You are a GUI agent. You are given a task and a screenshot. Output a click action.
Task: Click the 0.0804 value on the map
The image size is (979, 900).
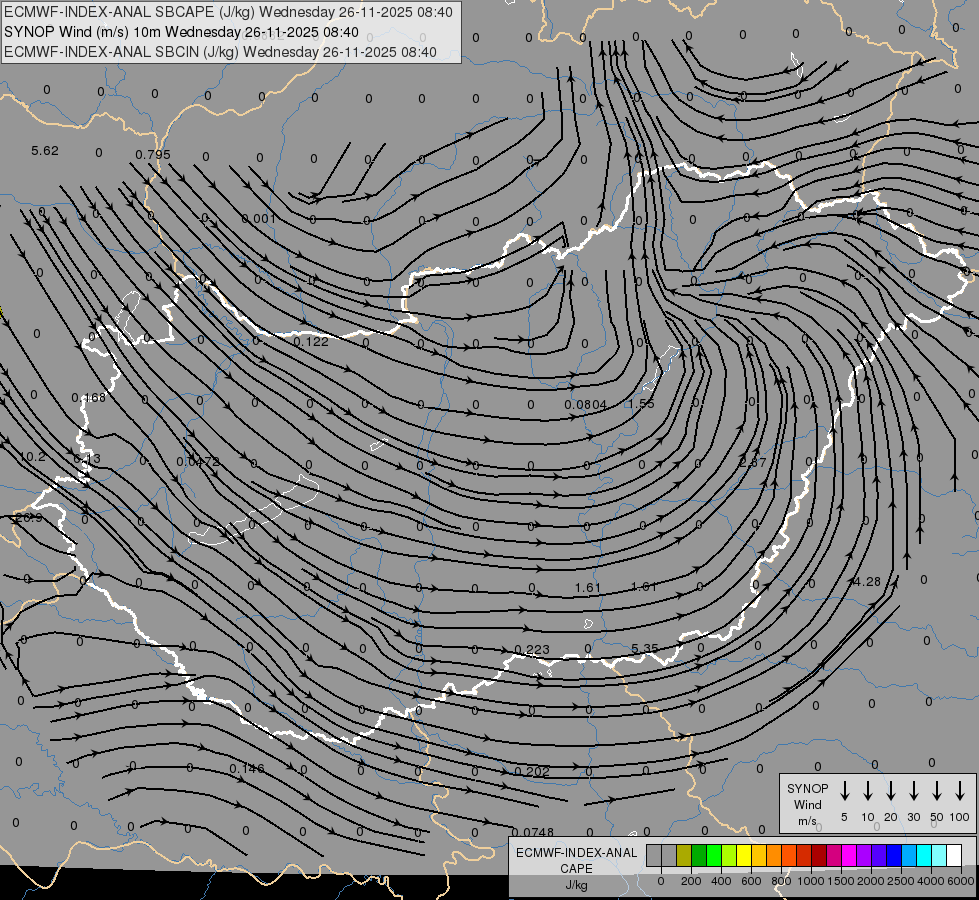point(586,405)
